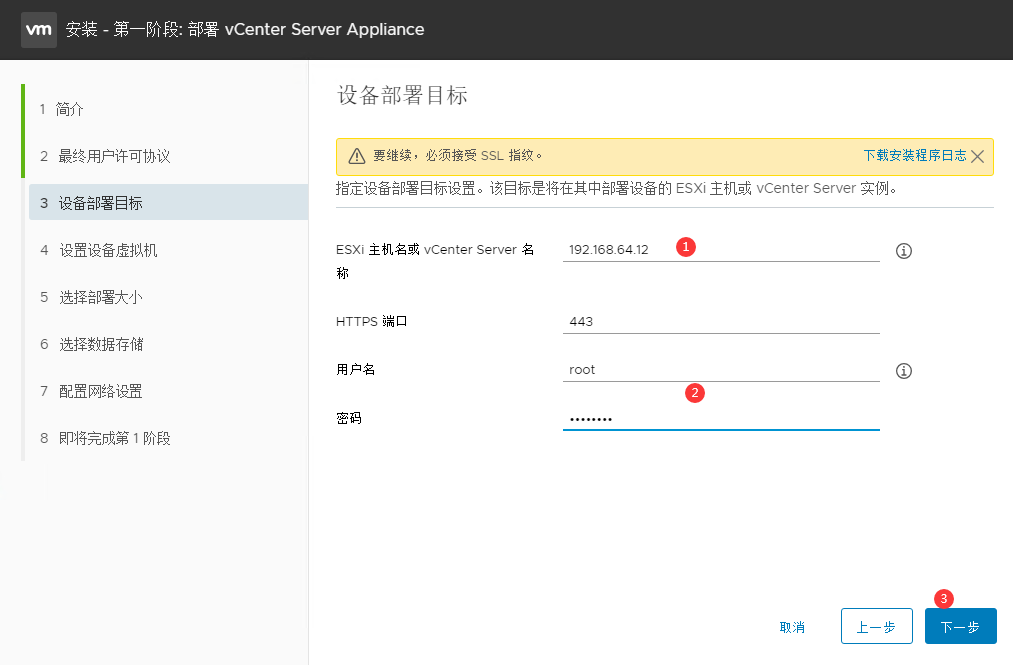Select step 7 配置网络设置
This screenshot has height=665, width=1013.
[100, 391]
